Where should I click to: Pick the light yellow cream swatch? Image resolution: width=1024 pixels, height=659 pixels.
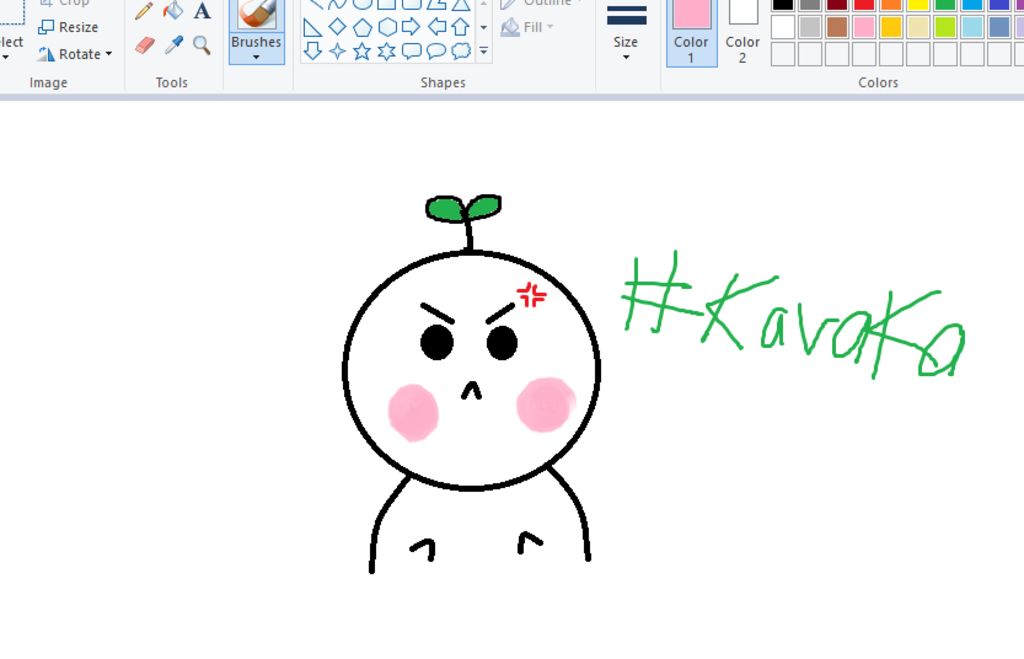point(918,27)
